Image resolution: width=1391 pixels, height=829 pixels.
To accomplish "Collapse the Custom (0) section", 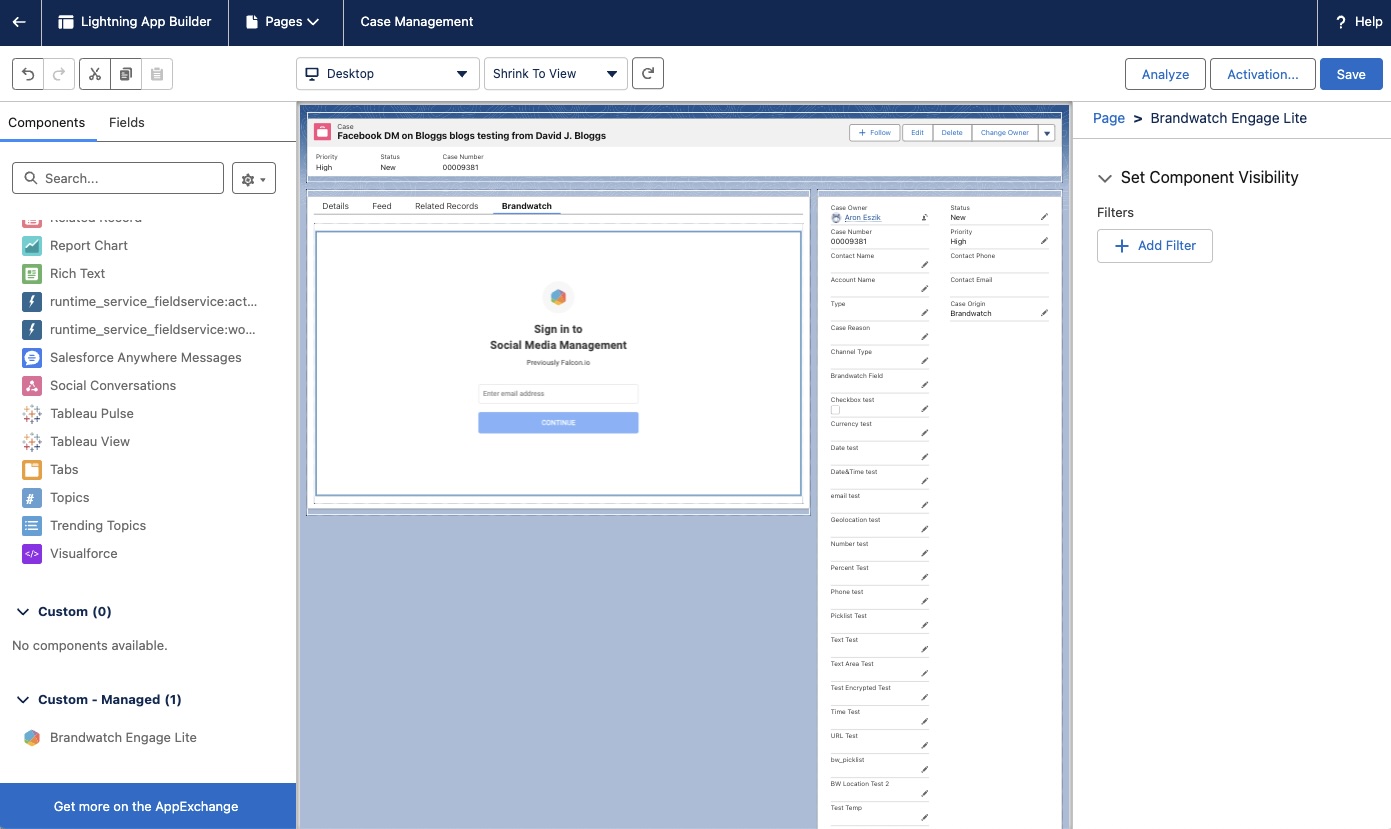I will click(x=22, y=612).
